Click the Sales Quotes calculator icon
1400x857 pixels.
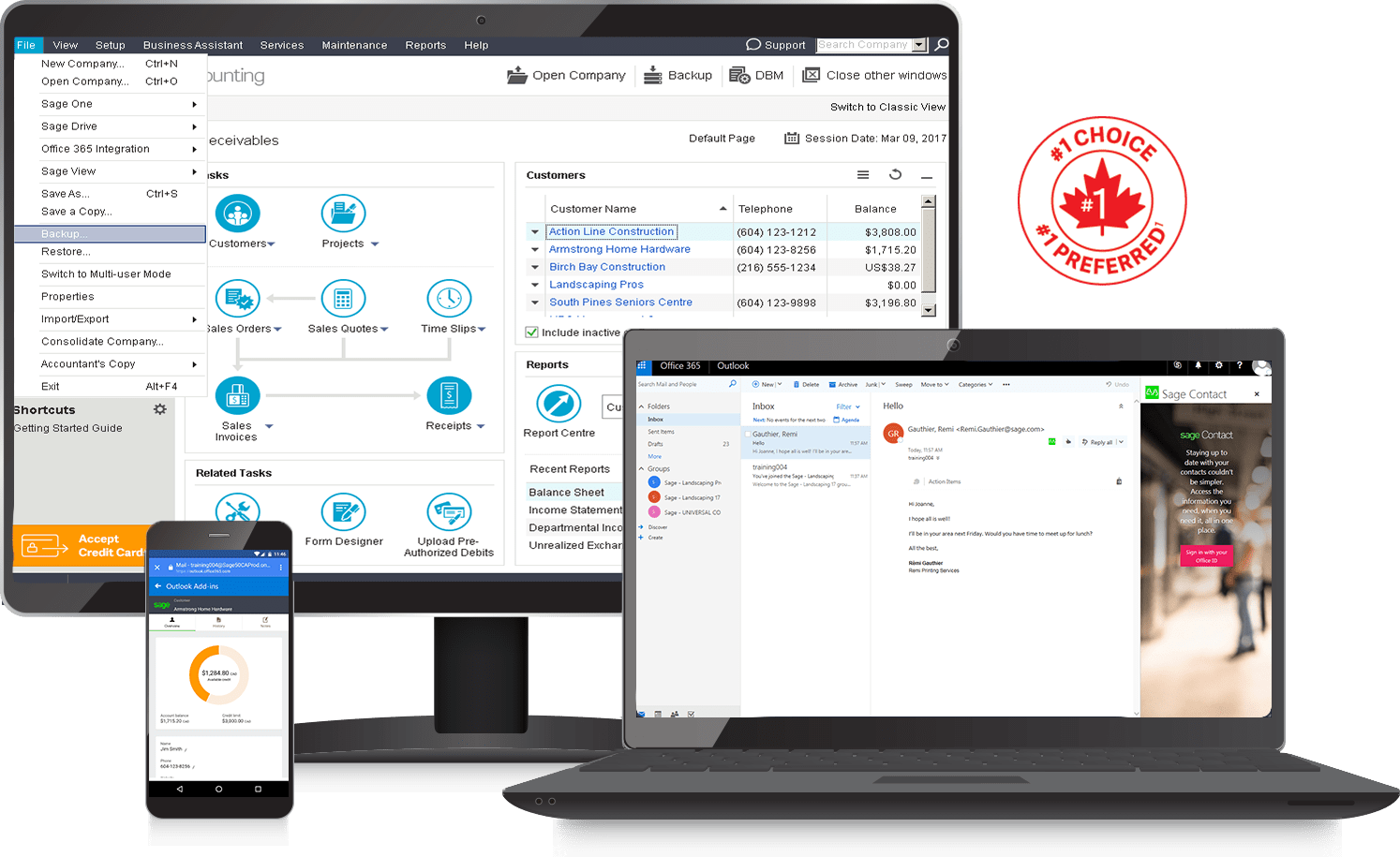pos(343,299)
